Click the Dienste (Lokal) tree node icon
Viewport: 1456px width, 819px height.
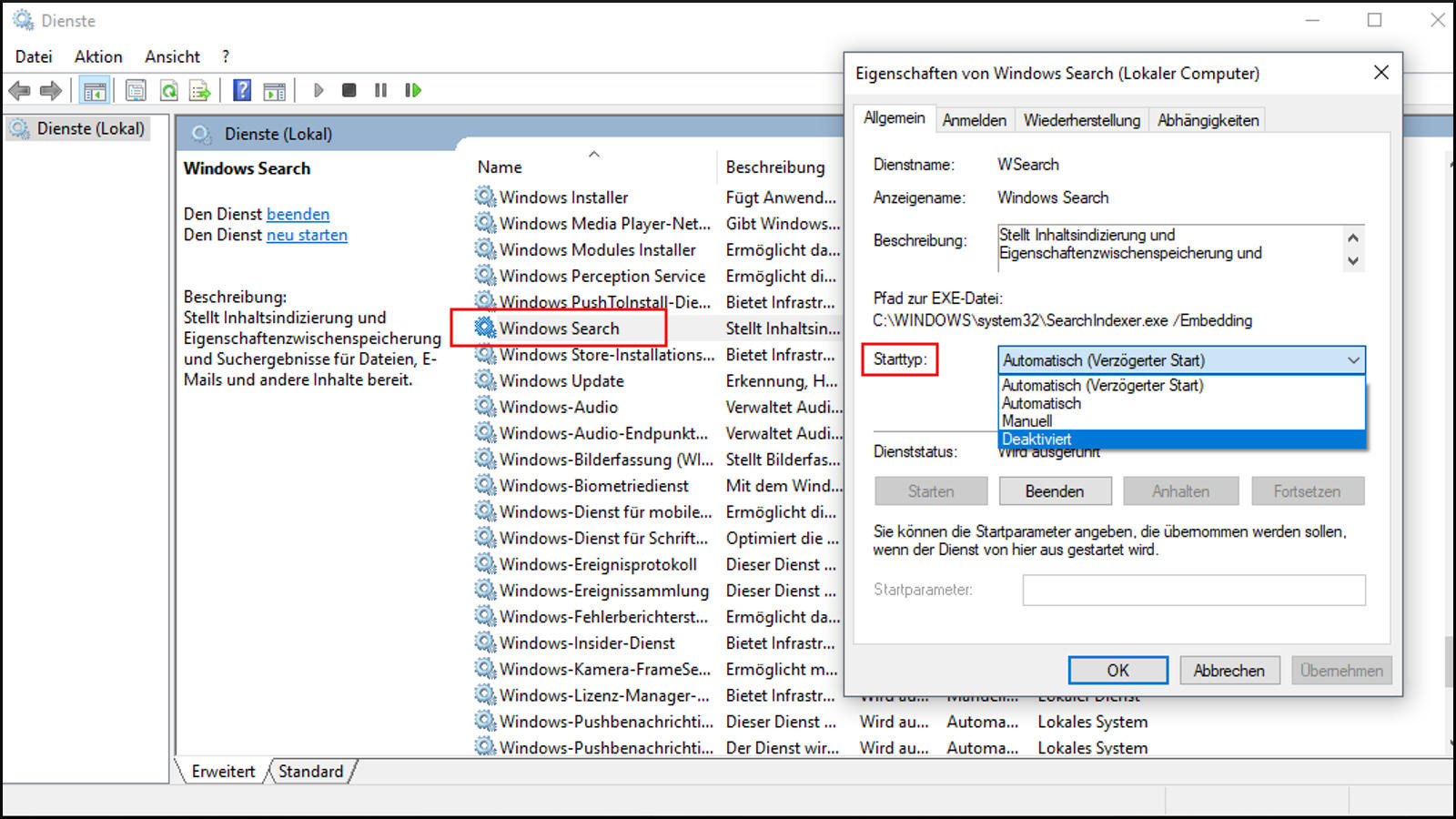click(x=20, y=129)
